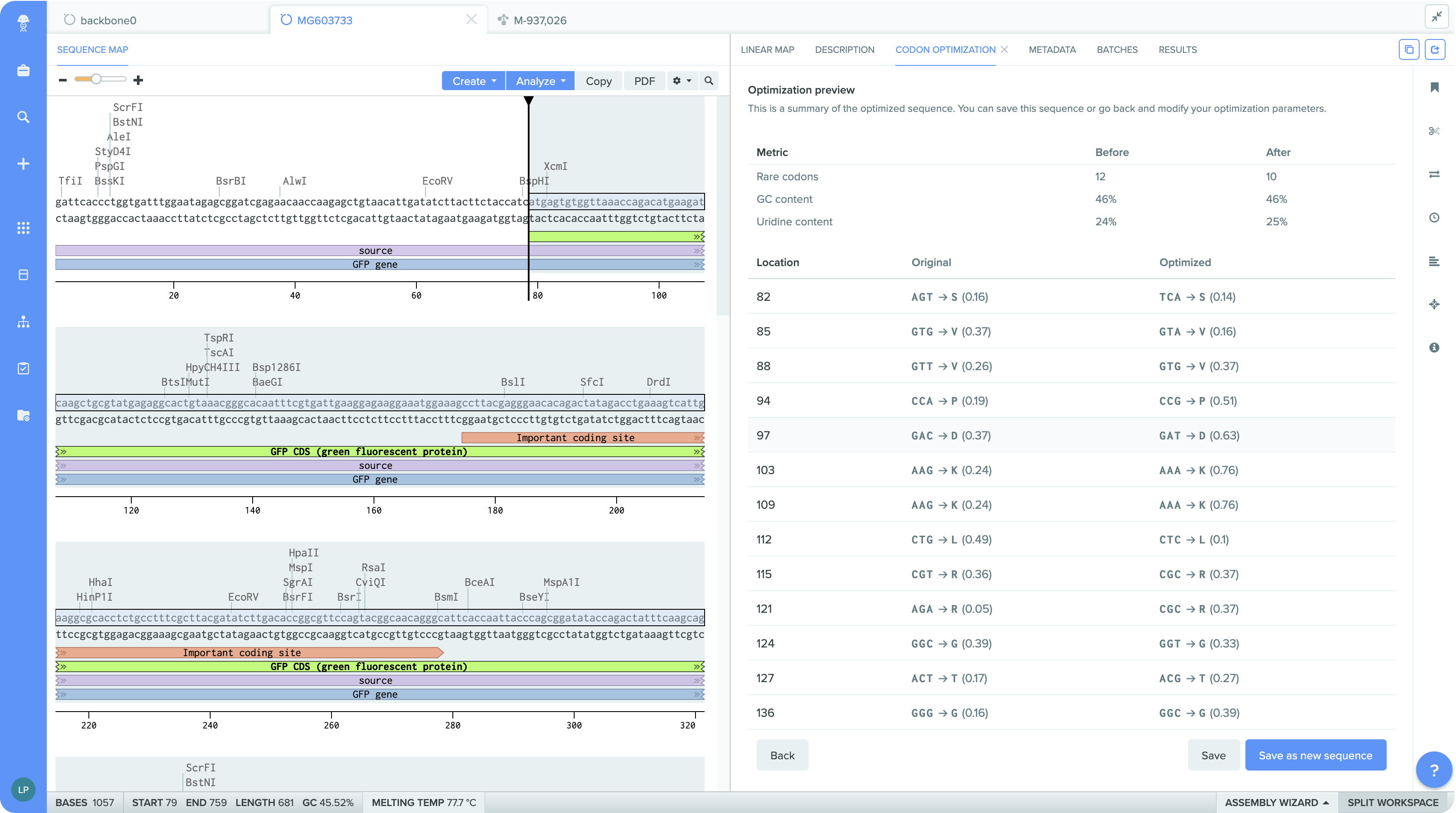Click the PDF export button
The width and height of the screenshot is (1456, 813).
click(x=644, y=81)
